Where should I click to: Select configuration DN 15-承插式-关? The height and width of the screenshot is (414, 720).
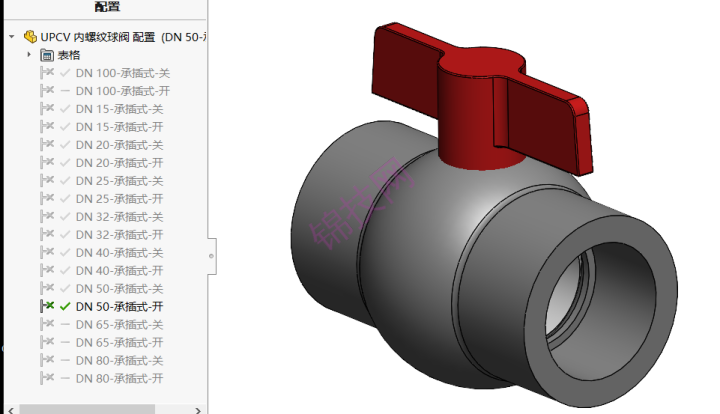click(x=119, y=109)
